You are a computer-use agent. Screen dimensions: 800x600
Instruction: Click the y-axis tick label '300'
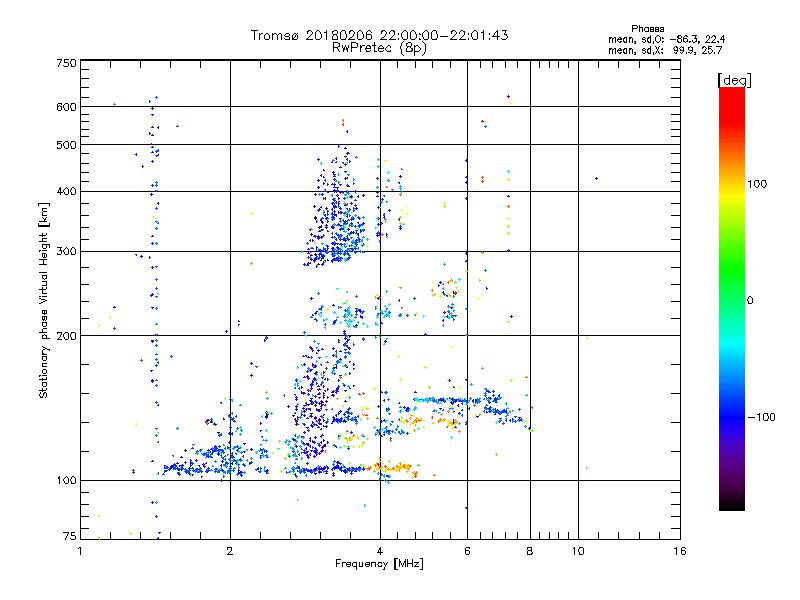coord(66,251)
